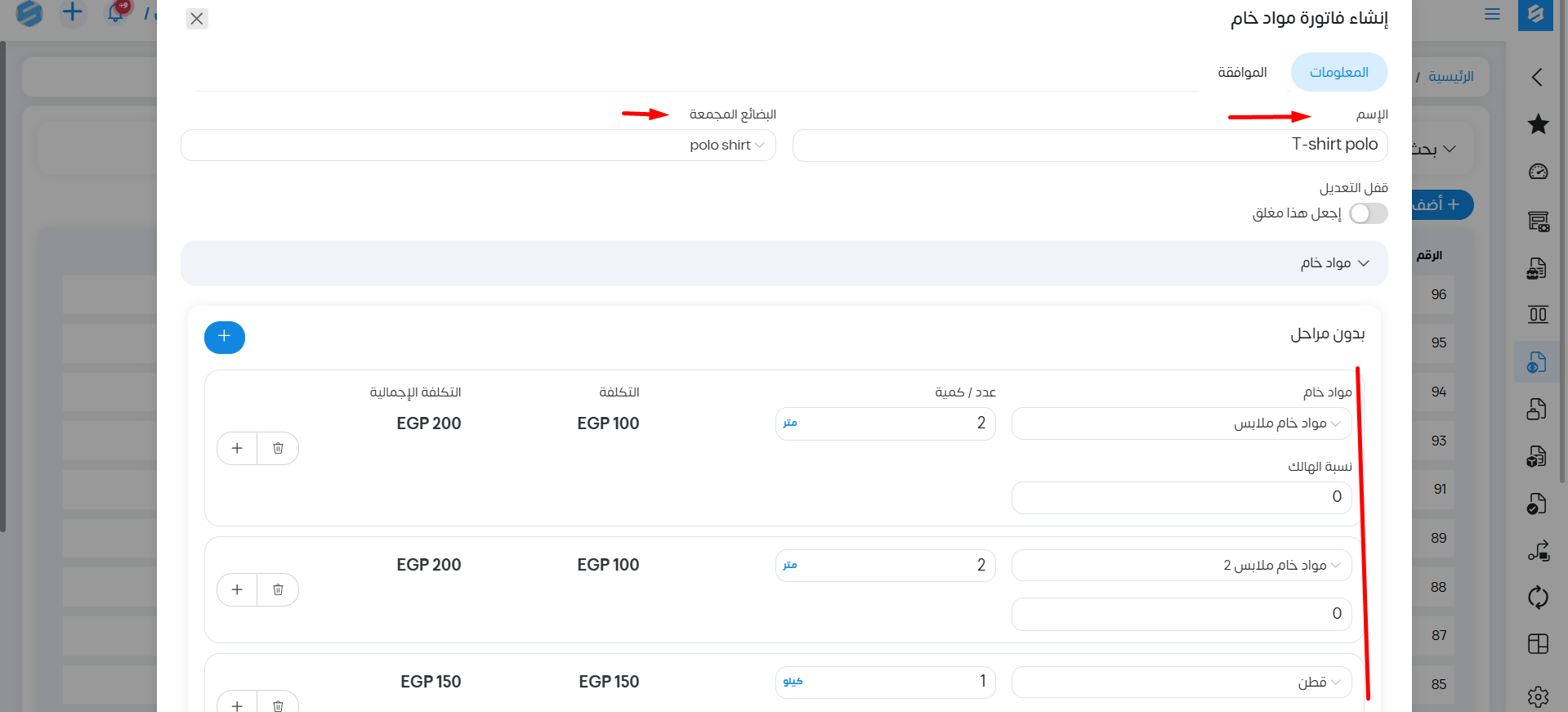Click the plus icon in the second material row
This screenshot has height=712, width=1568.
tap(237, 589)
